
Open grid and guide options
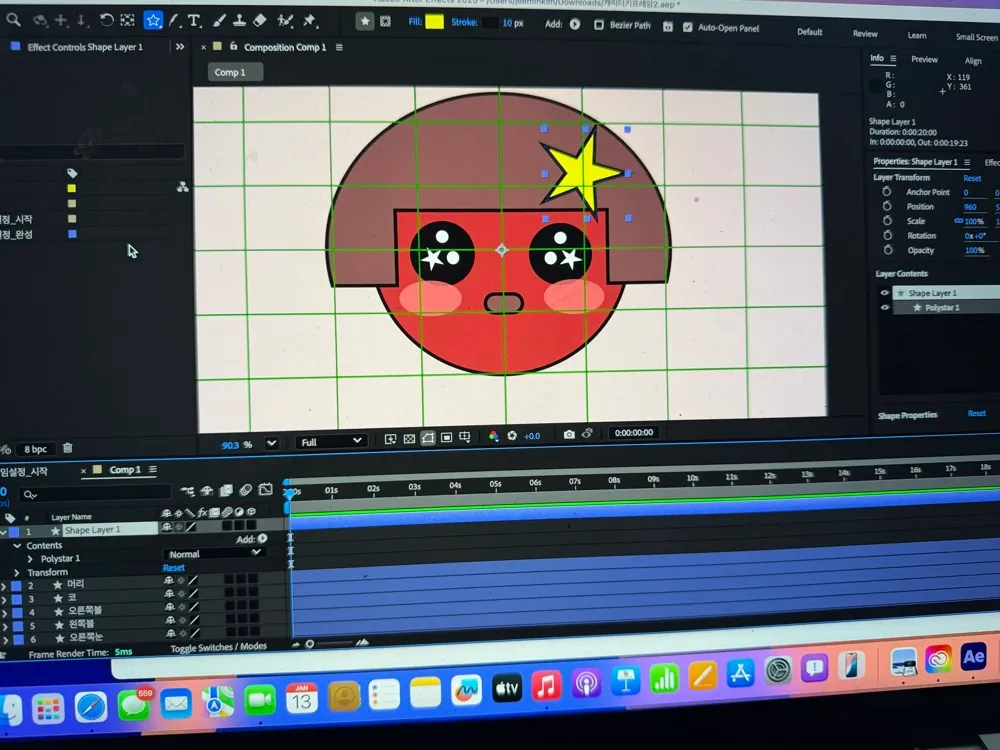coord(465,437)
